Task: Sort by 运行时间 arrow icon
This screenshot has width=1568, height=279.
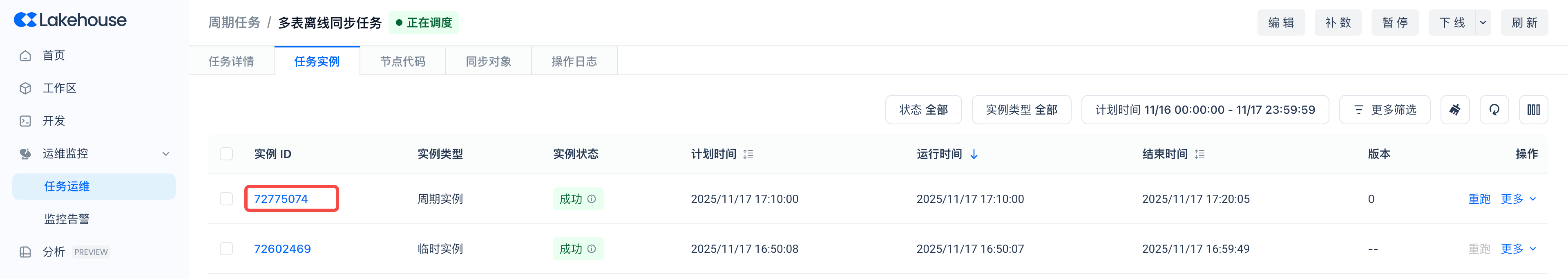Action: (974, 154)
